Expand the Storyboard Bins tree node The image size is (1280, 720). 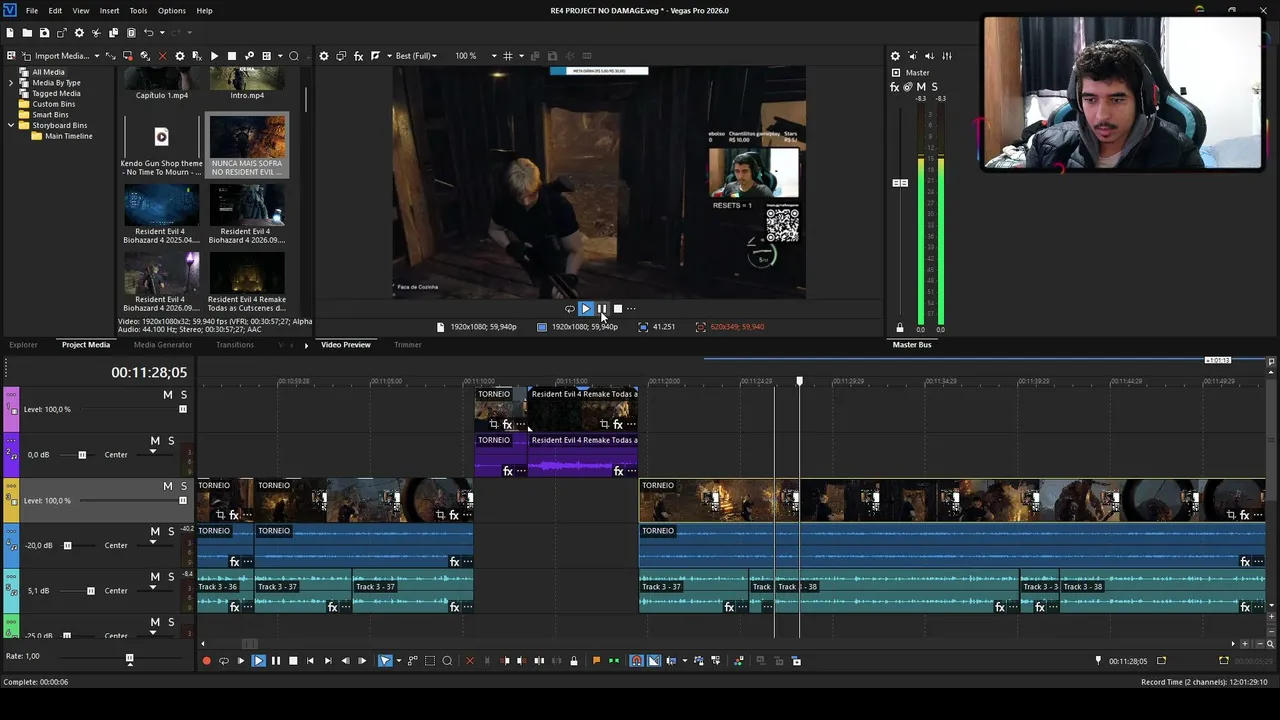point(11,126)
